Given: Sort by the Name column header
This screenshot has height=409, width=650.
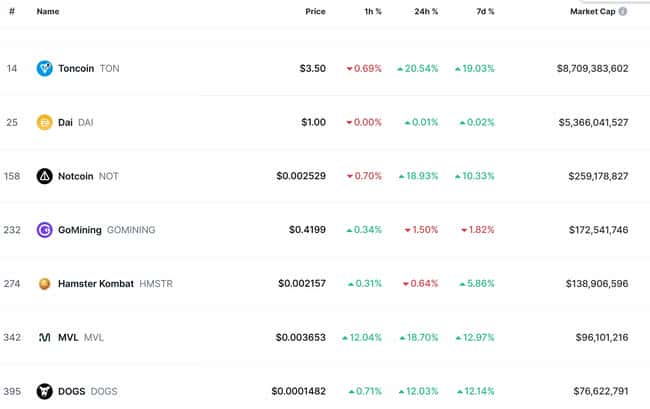Looking at the screenshot, I should [48, 12].
